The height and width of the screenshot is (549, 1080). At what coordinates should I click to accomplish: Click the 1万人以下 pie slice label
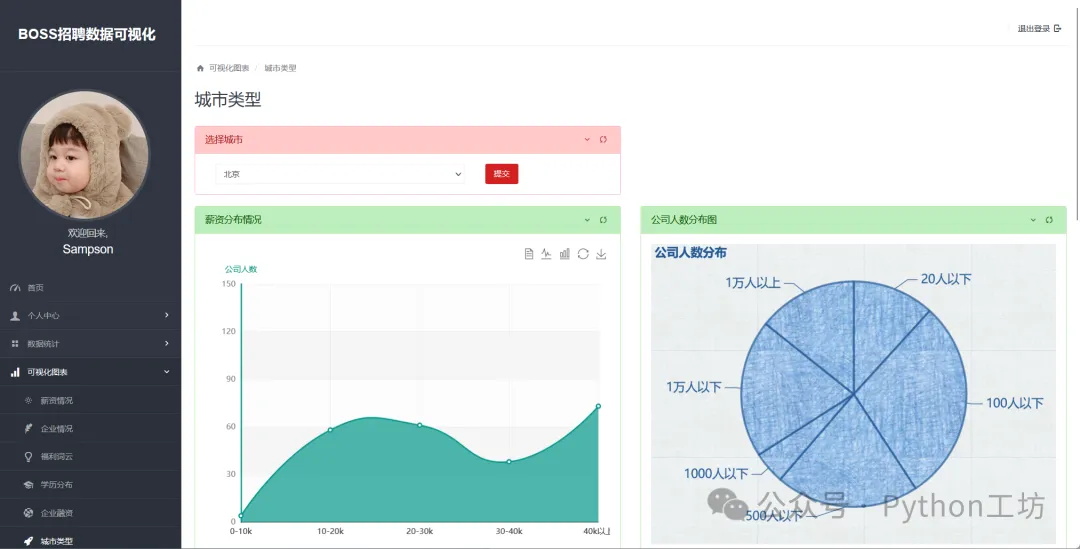(694, 387)
